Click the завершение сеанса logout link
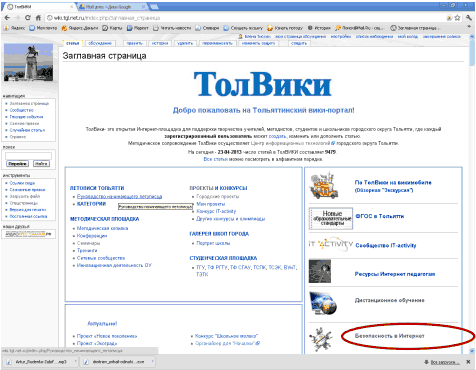 442,36
